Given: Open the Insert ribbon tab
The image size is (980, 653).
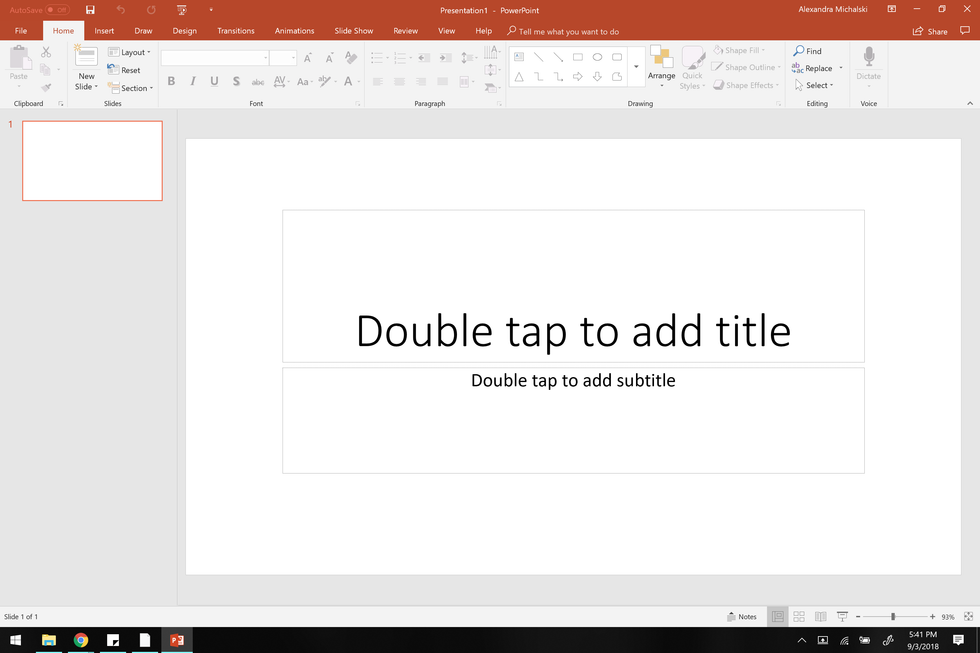Looking at the screenshot, I should (x=104, y=31).
